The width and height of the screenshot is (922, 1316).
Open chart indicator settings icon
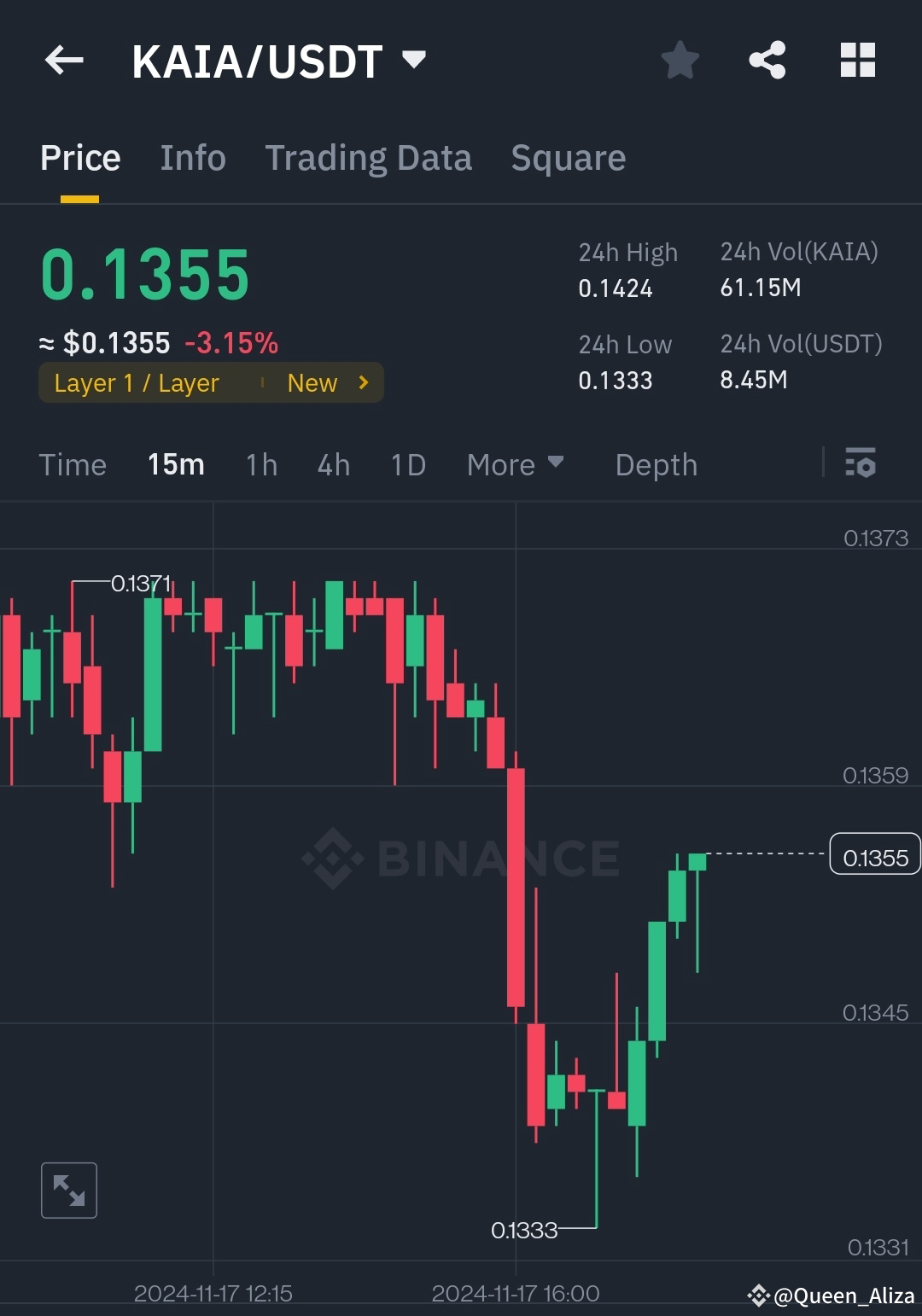(861, 464)
